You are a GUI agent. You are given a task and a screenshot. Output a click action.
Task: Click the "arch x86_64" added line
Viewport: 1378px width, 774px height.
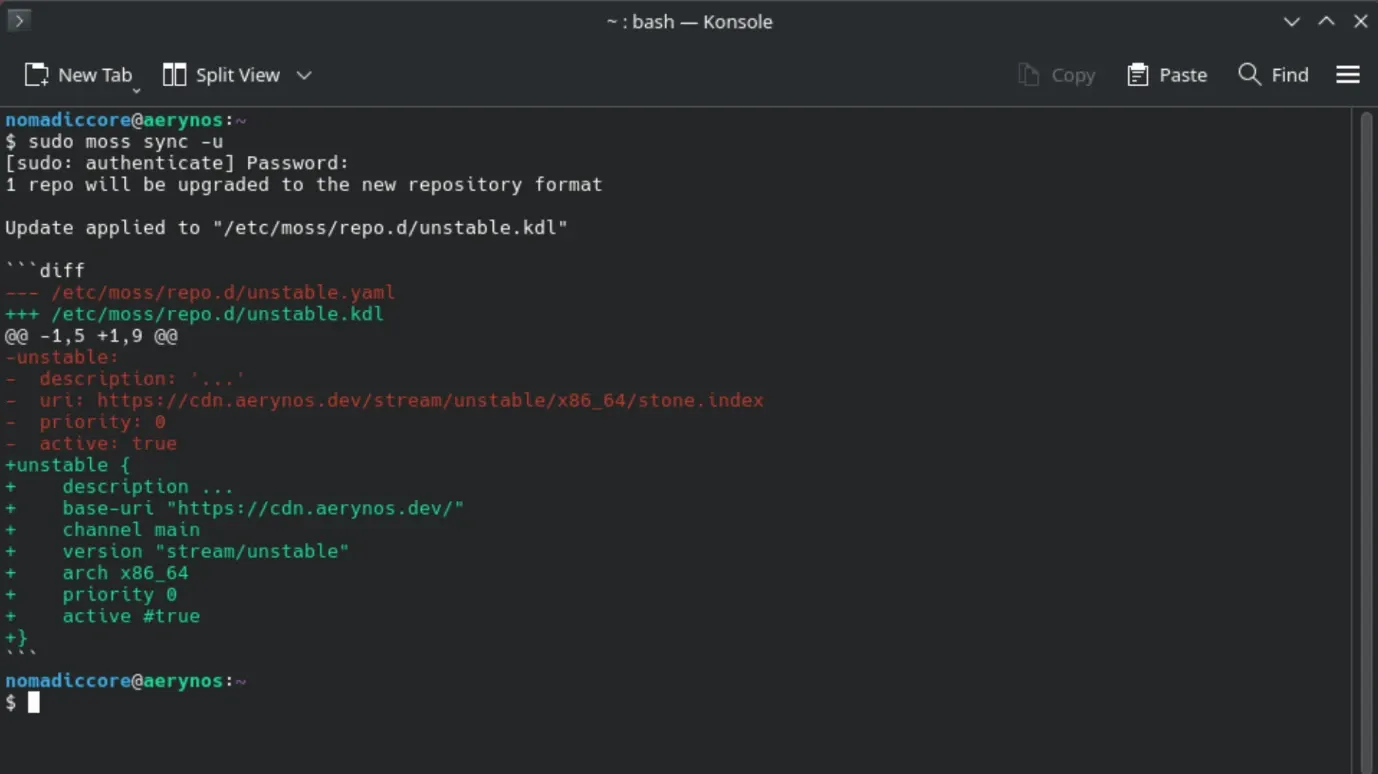pos(97,573)
